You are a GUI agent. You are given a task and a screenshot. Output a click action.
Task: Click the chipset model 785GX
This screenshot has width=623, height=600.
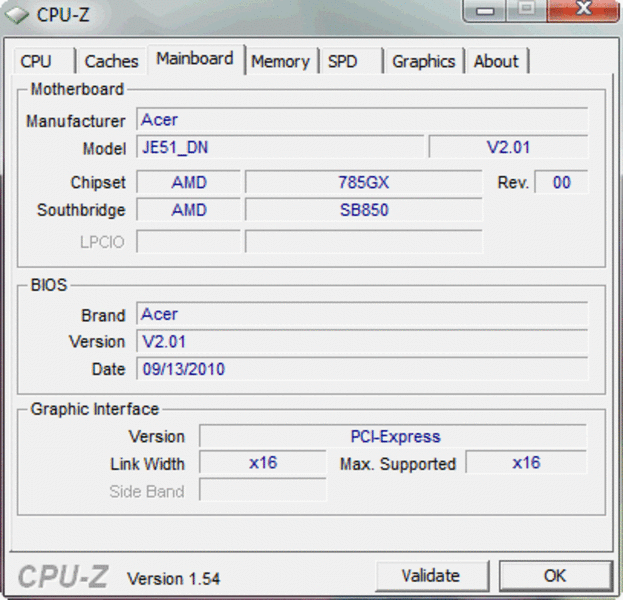tap(364, 182)
